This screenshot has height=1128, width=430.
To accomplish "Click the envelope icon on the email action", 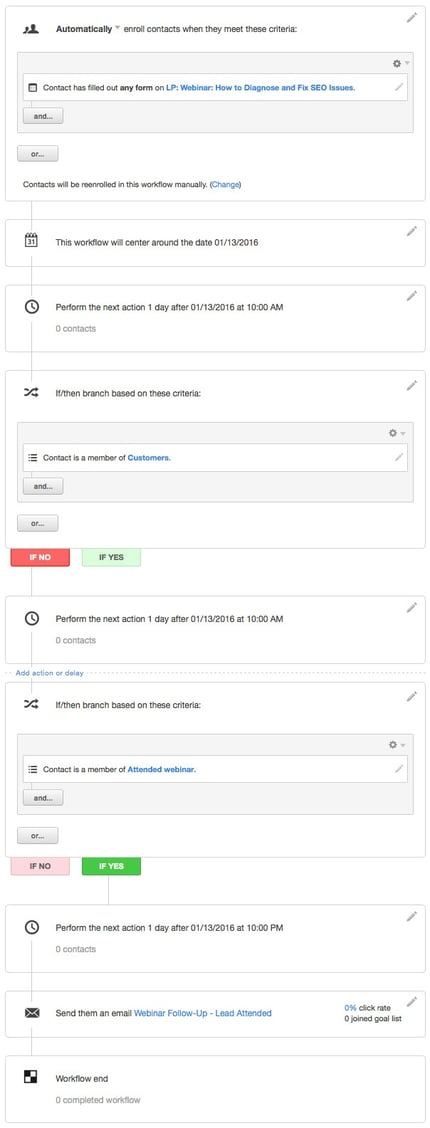I will pyautogui.click(x=32, y=1013).
